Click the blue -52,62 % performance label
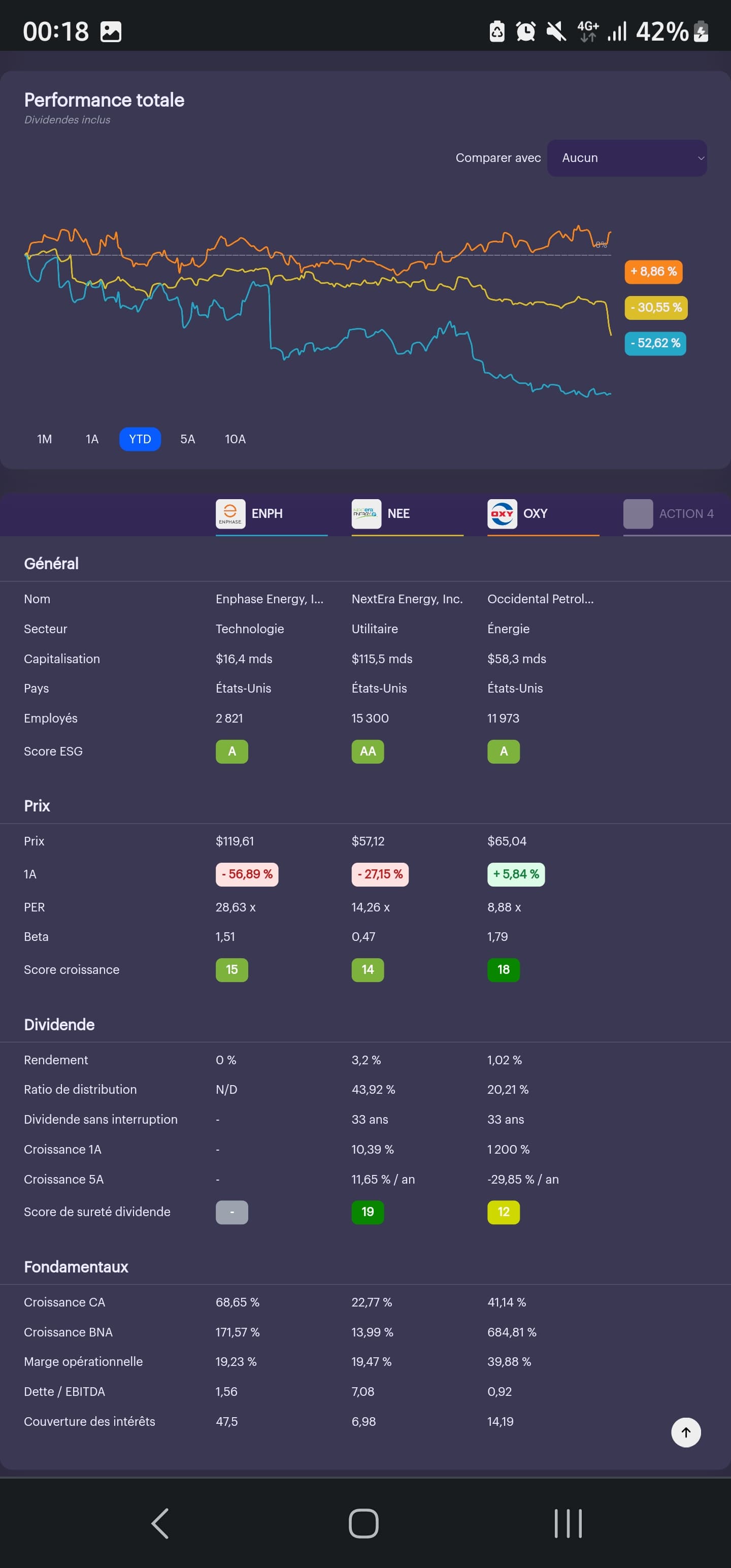The image size is (731, 1568). click(655, 343)
